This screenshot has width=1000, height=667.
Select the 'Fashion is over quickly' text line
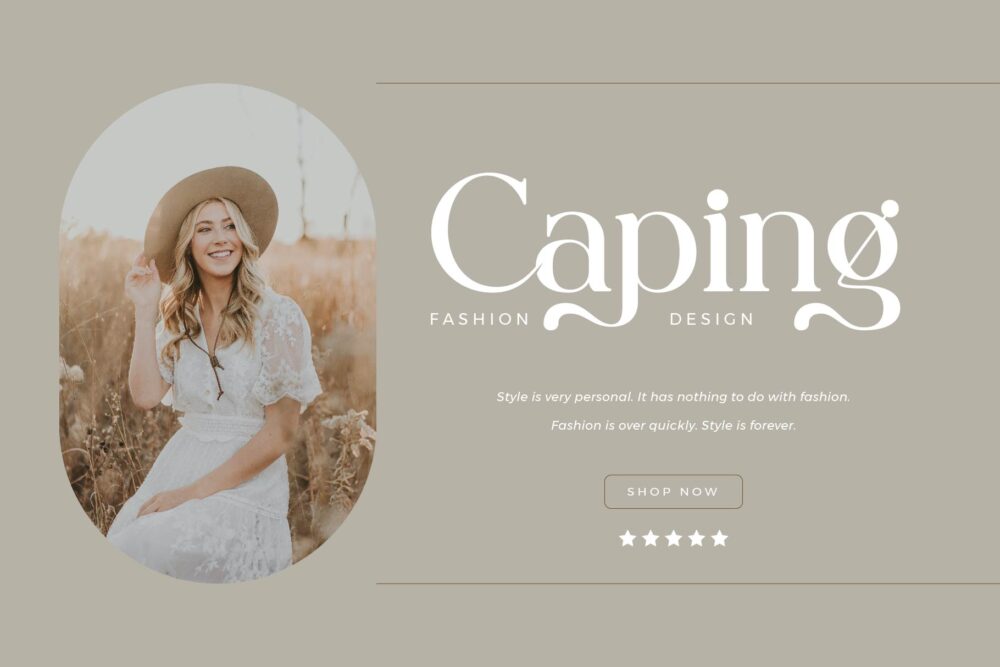point(673,425)
